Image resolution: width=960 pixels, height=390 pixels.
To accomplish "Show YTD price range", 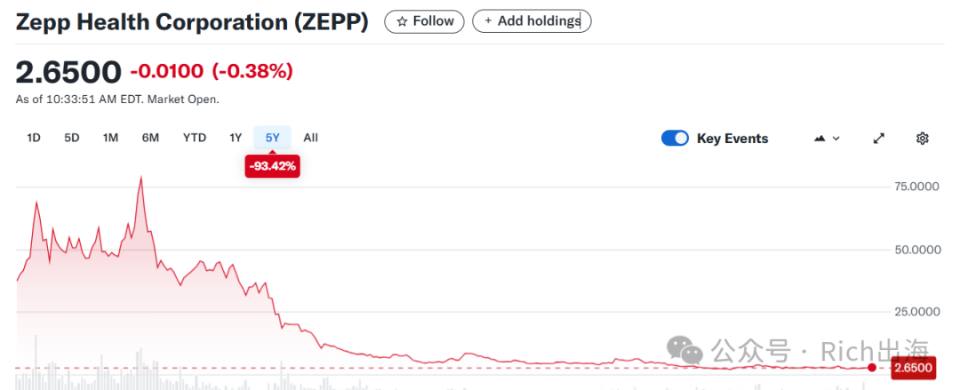I will [x=194, y=138].
